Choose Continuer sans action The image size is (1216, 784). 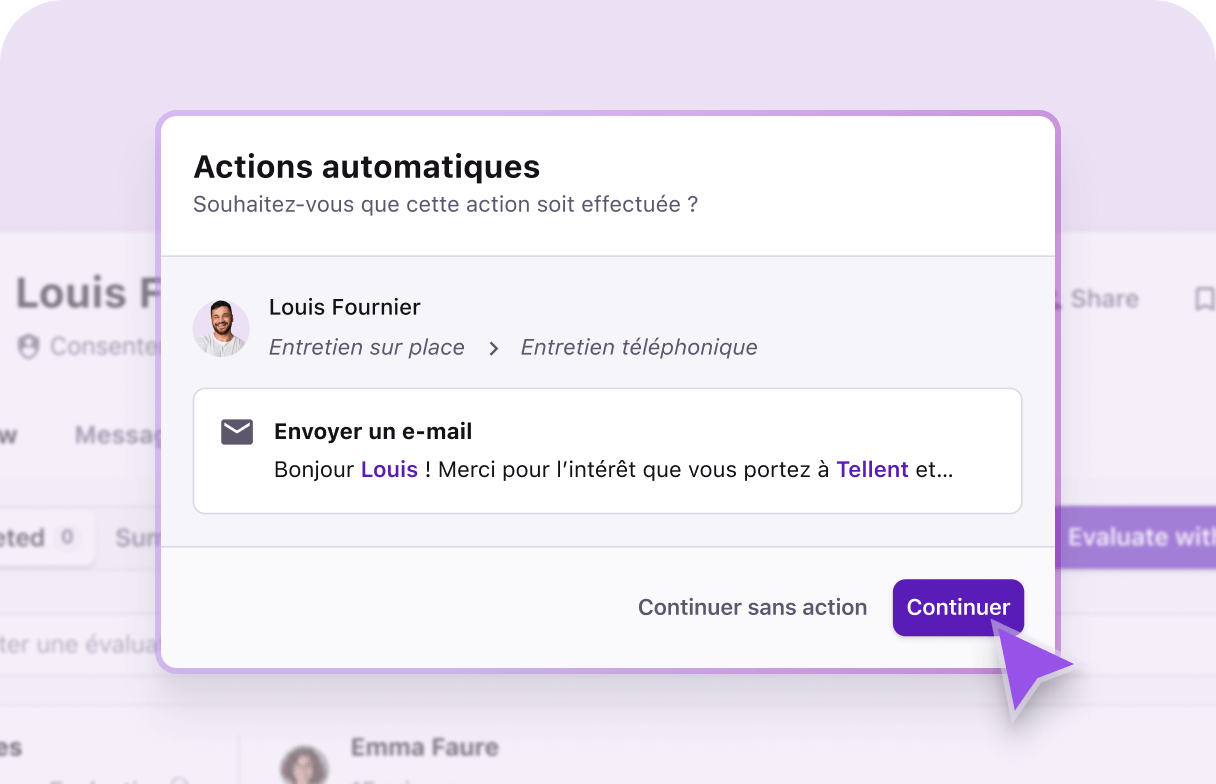click(752, 607)
